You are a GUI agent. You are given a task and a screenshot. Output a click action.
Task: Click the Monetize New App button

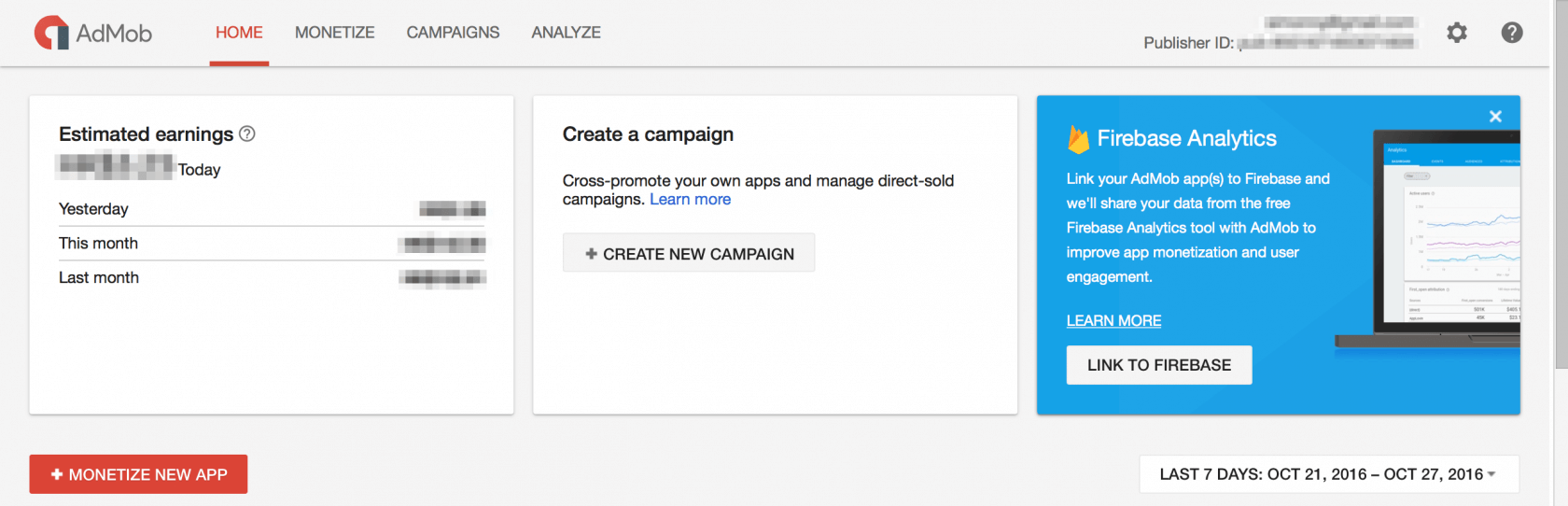point(138,474)
